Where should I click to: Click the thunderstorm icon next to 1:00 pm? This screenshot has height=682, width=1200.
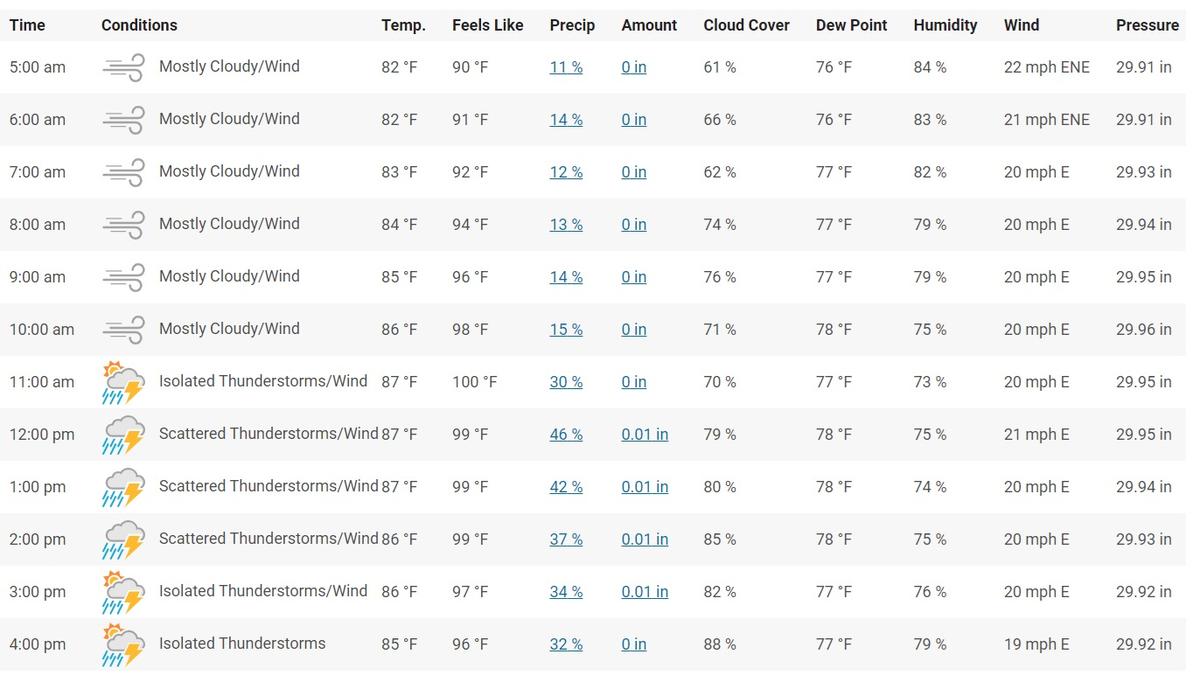123,486
